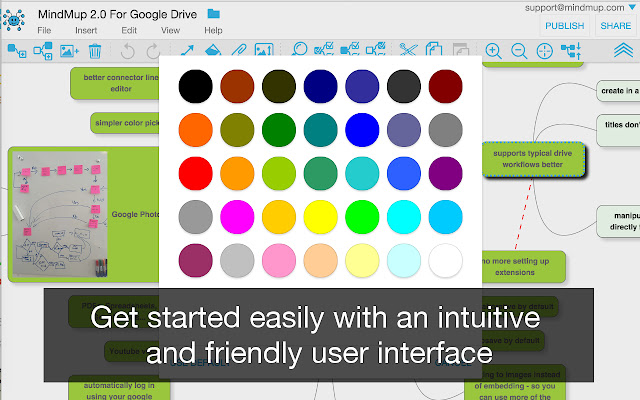Click the center map crosshair icon

pos(545,51)
